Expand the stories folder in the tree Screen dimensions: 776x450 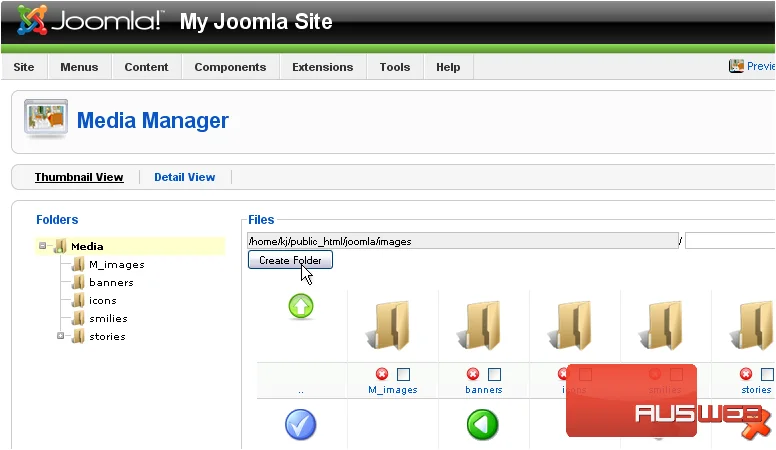tap(60, 336)
